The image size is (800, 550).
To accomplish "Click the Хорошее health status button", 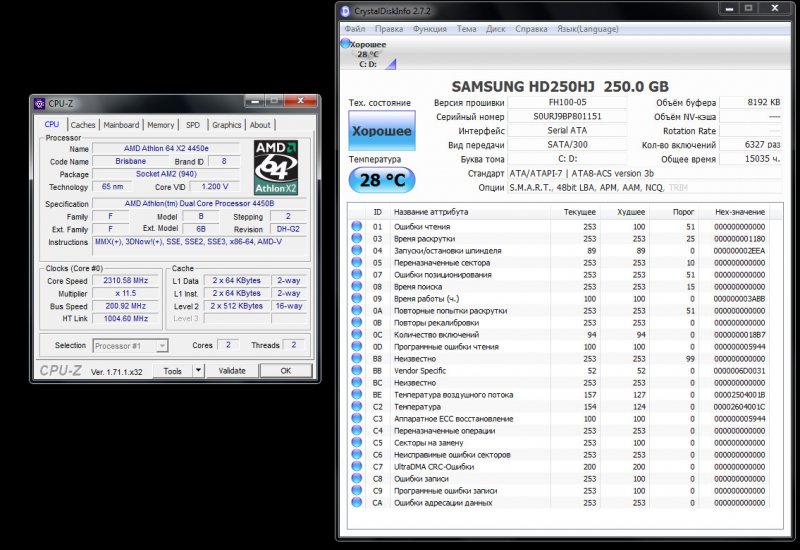I will pos(382,131).
